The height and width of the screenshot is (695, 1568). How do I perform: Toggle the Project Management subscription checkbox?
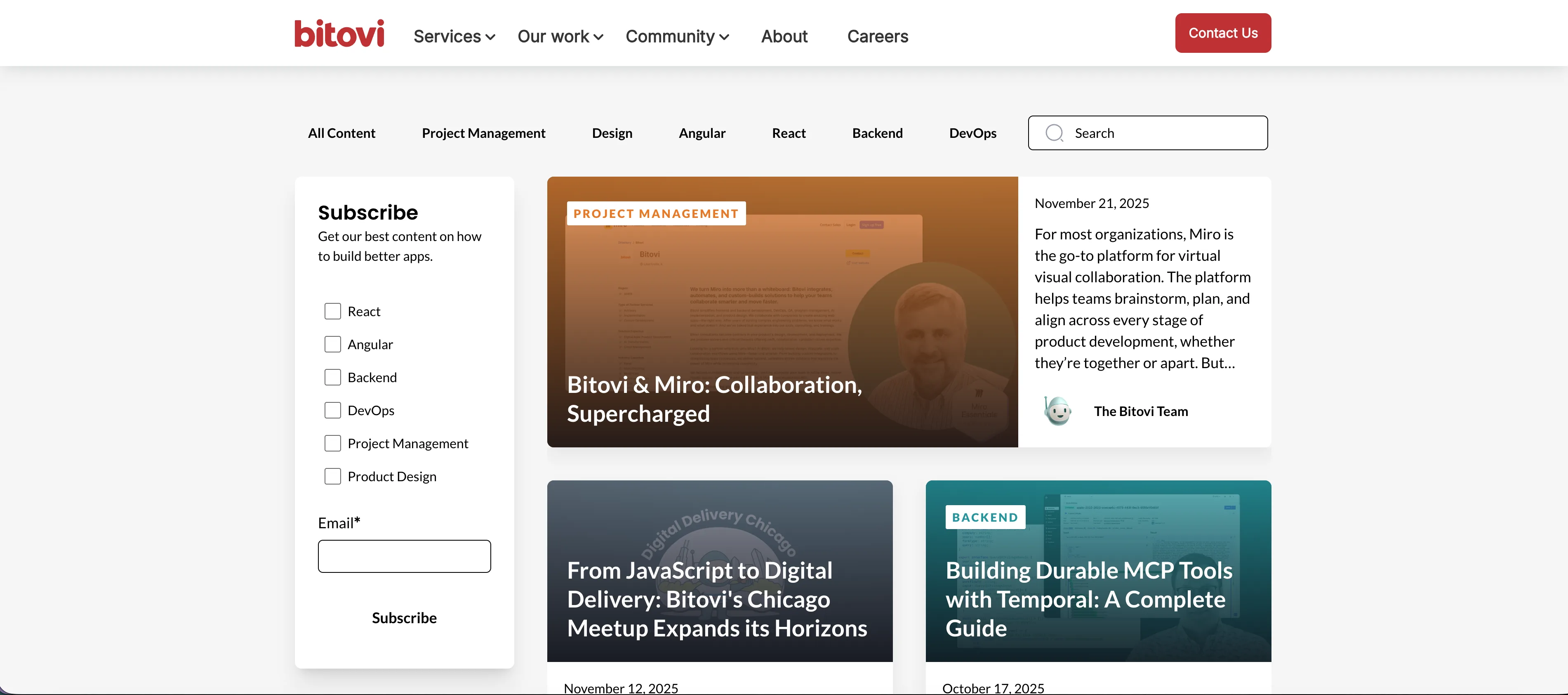(x=332, y=443)
